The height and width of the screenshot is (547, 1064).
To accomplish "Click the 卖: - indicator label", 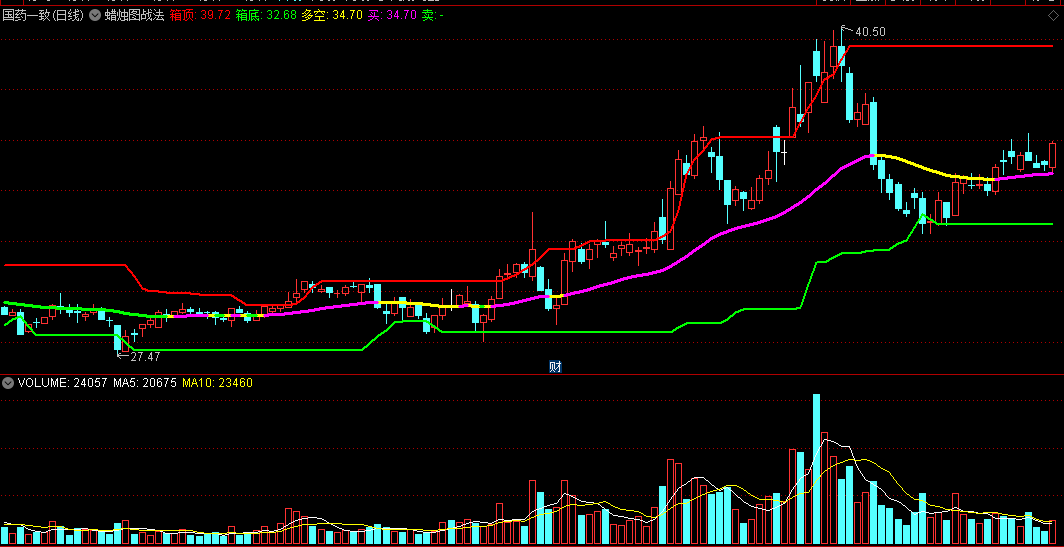I will [x=432, y=16].
